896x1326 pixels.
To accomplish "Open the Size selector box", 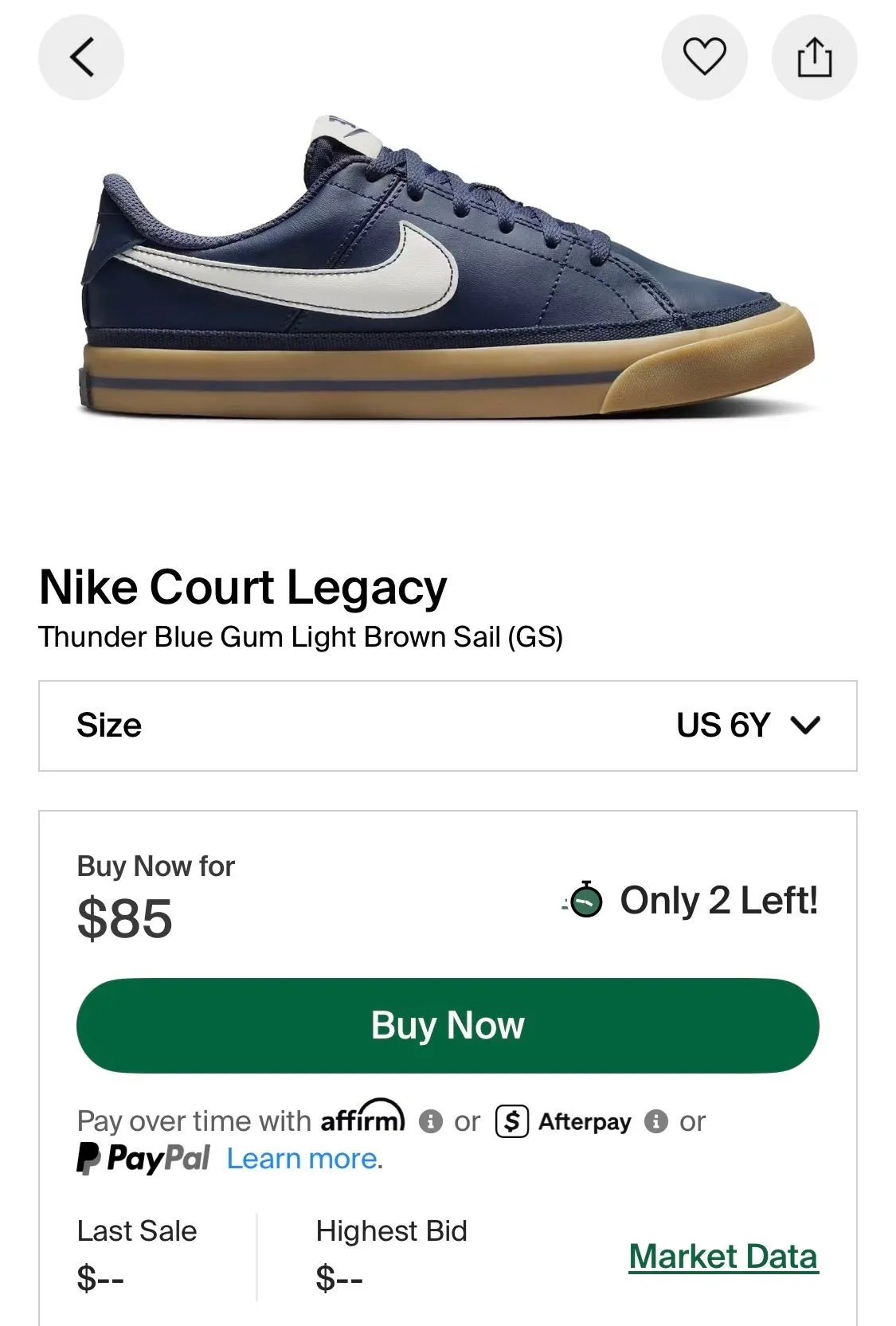I will coord(448,726).
